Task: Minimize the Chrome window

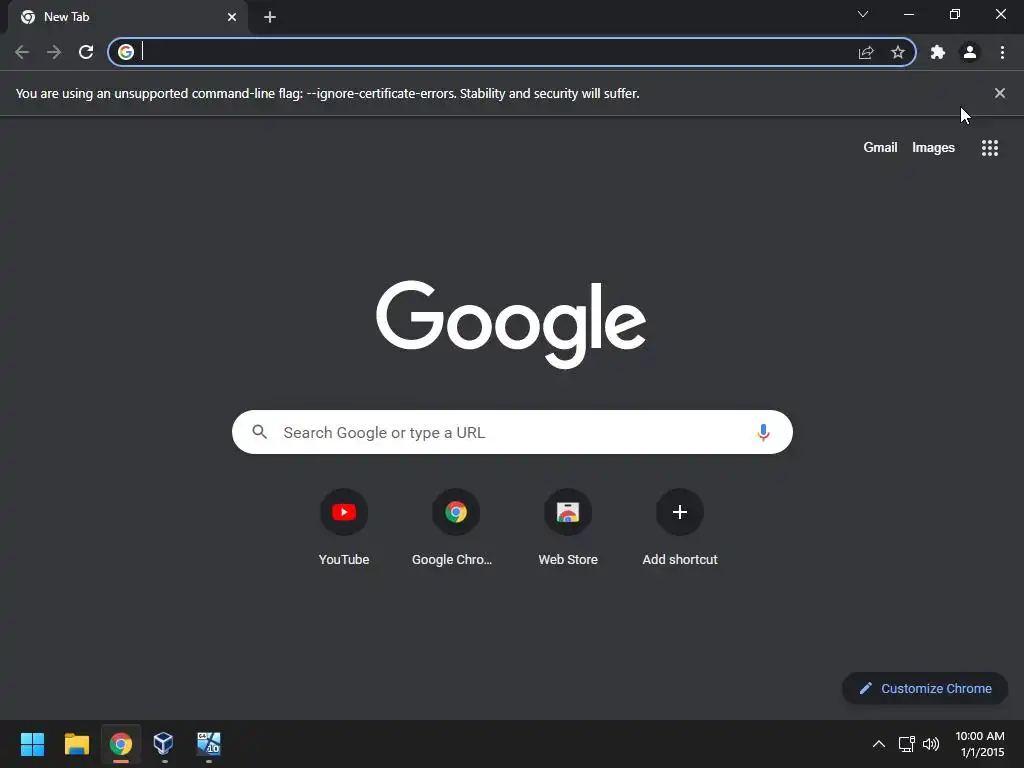Action: click(x=909, y=14)
